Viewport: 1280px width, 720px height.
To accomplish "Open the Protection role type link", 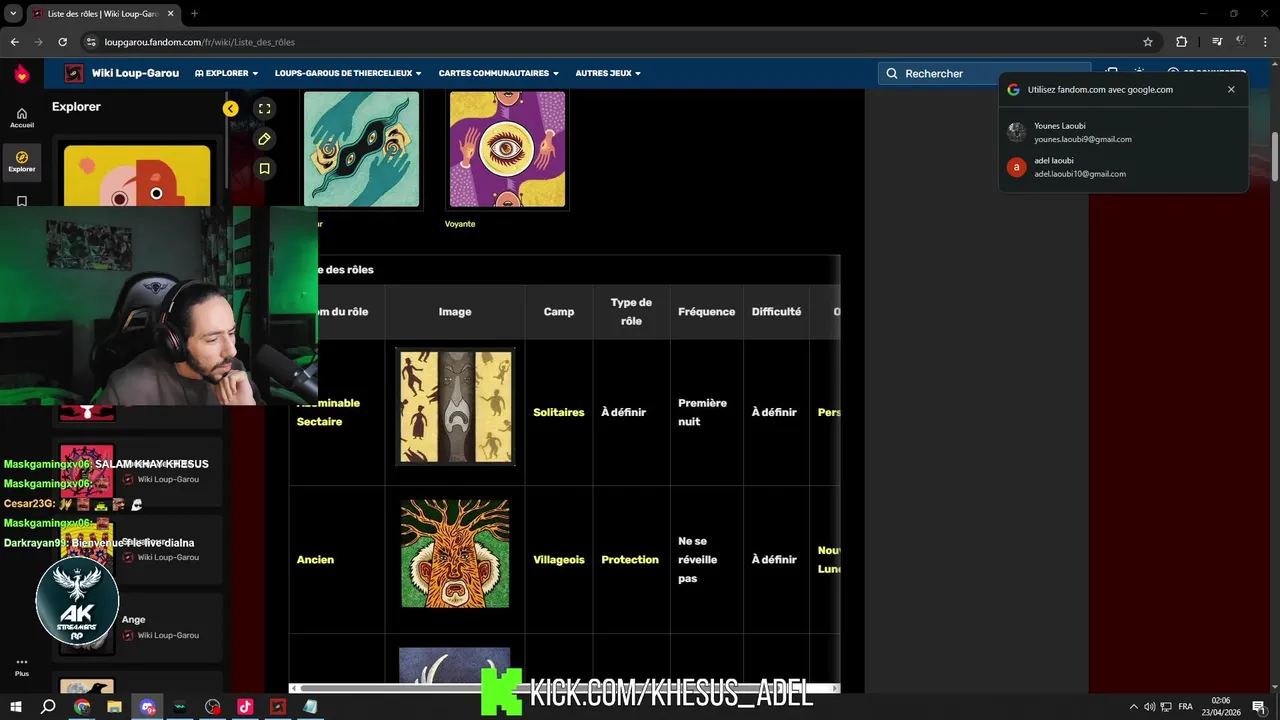I will [630, 560].
